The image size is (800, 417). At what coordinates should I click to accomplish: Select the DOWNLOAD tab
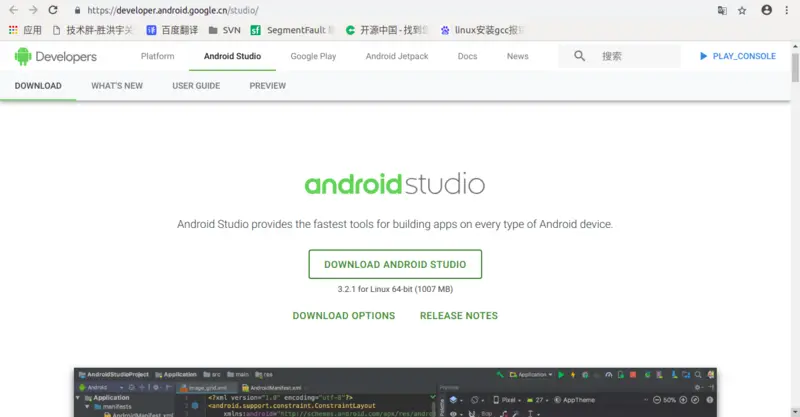click(x=38, y=86)
